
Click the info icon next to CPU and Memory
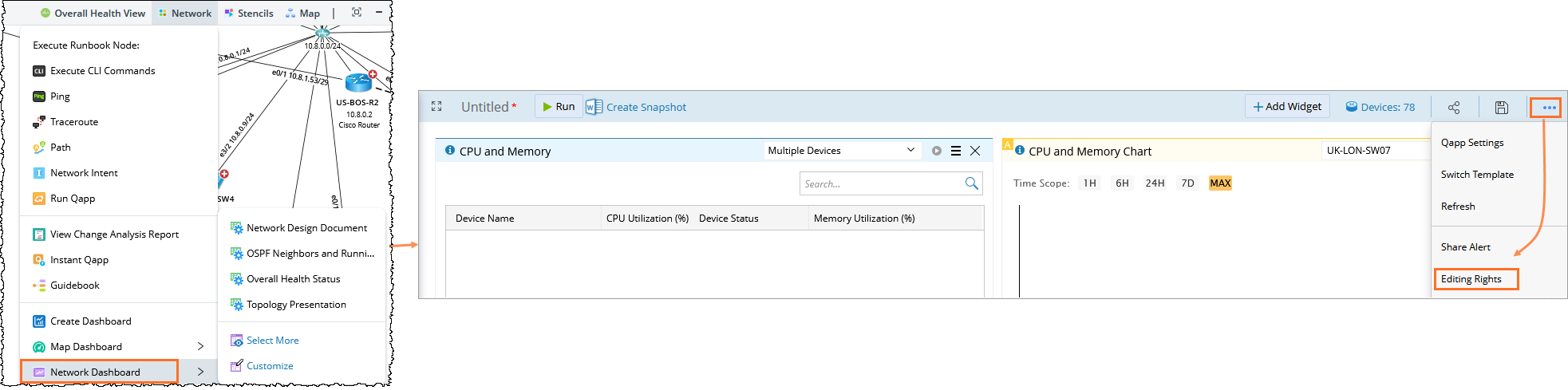[x=450, y=151]
